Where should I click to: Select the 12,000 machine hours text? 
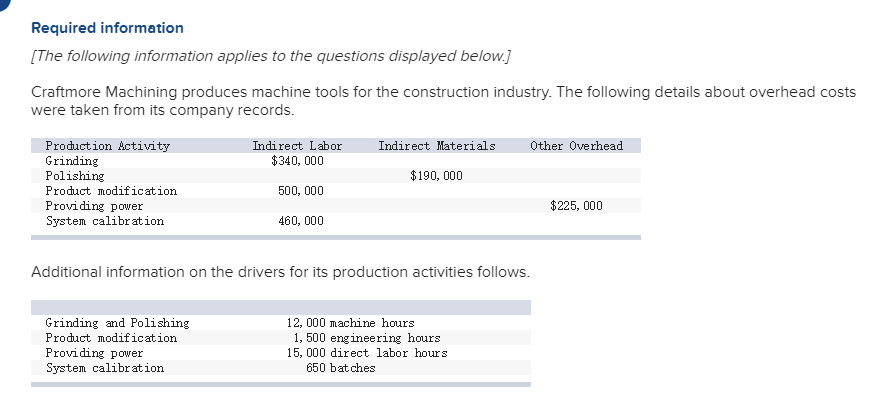(350, 323)
